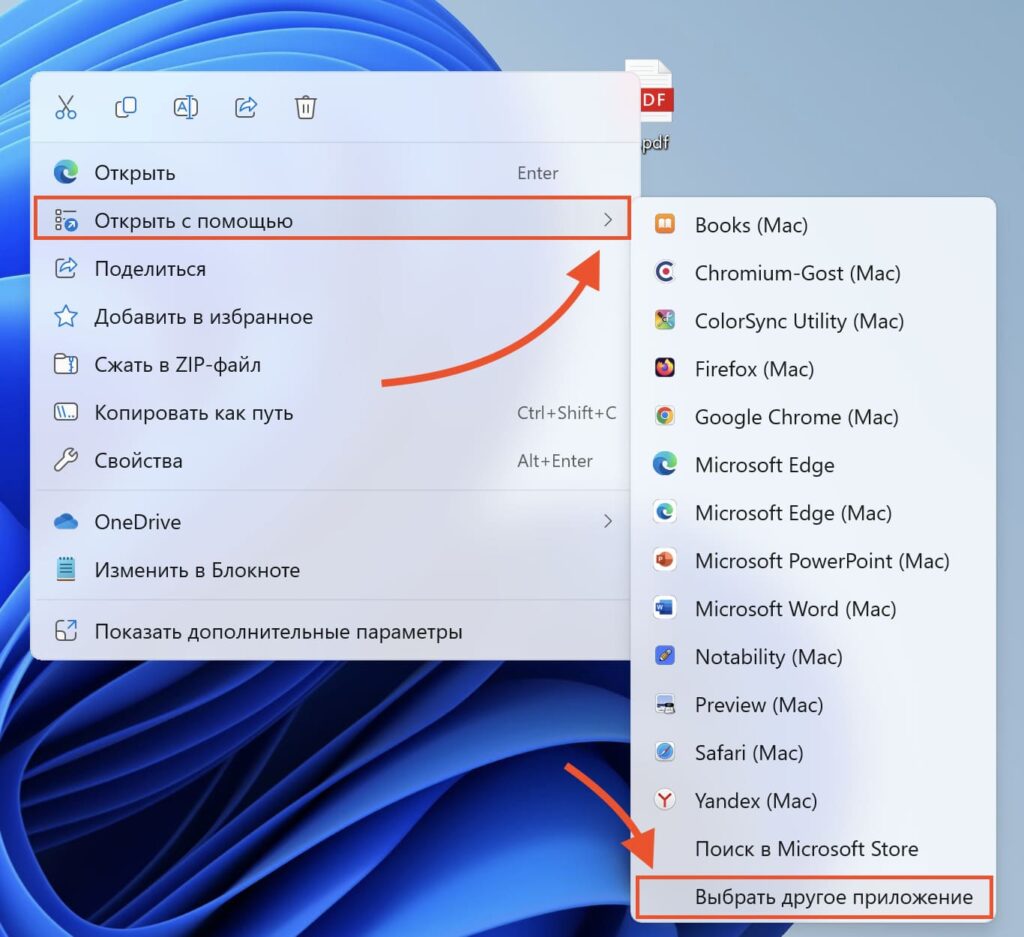Open Свойства from the context menu
Screen dimensions: 1024x937
coord(331,461)
